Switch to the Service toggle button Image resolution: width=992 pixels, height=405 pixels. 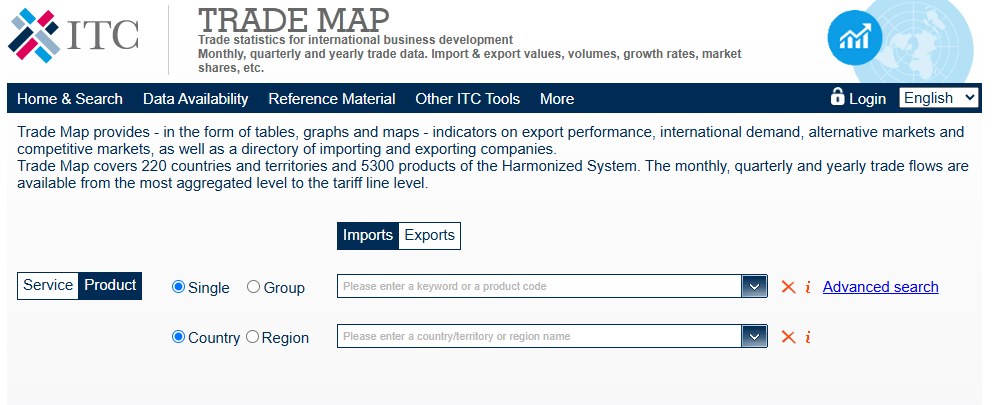coord(48,286)
